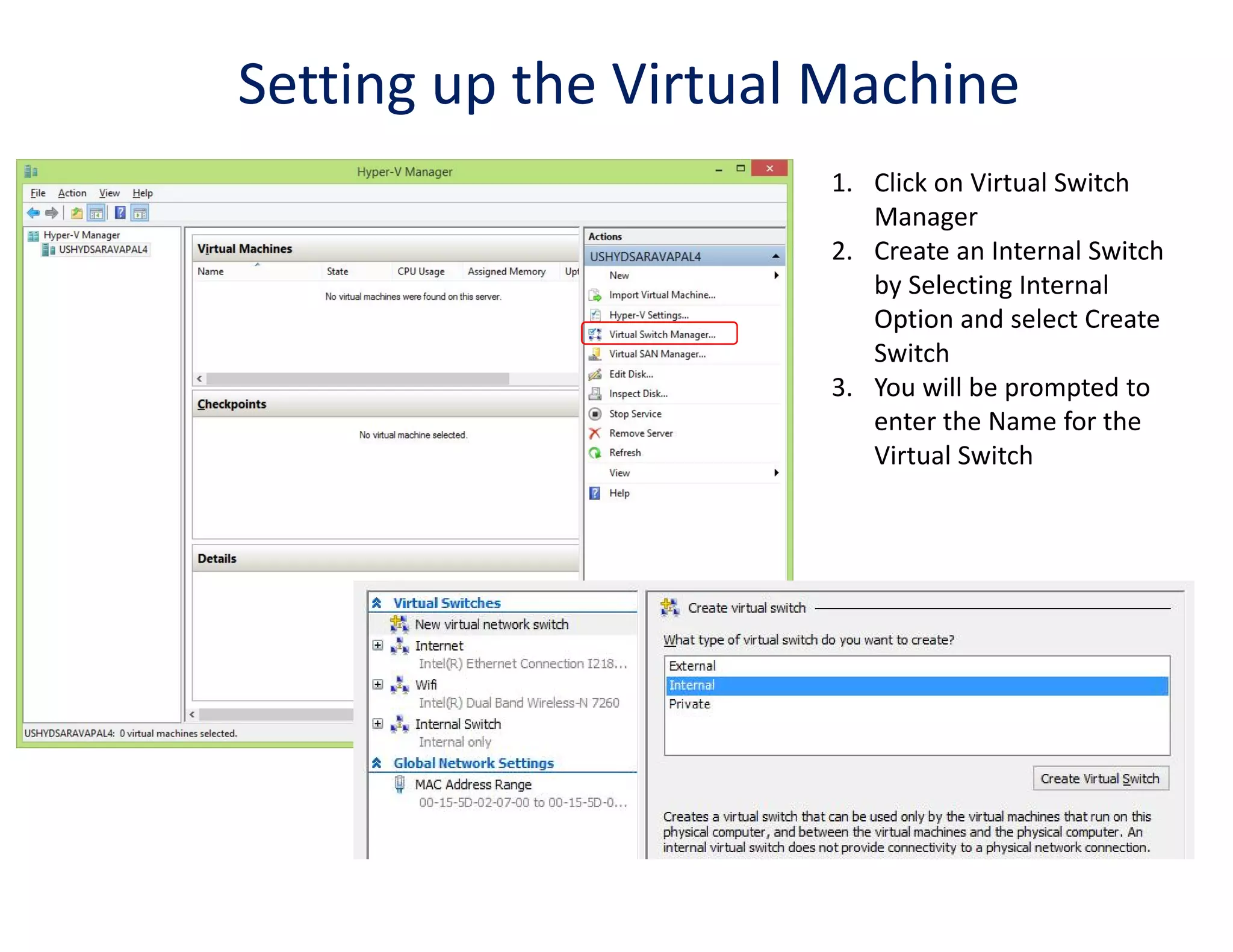Click the Wifi switch network icon
The height and width of the screenshot is (952, 1233).
click(x=400, y=685)
